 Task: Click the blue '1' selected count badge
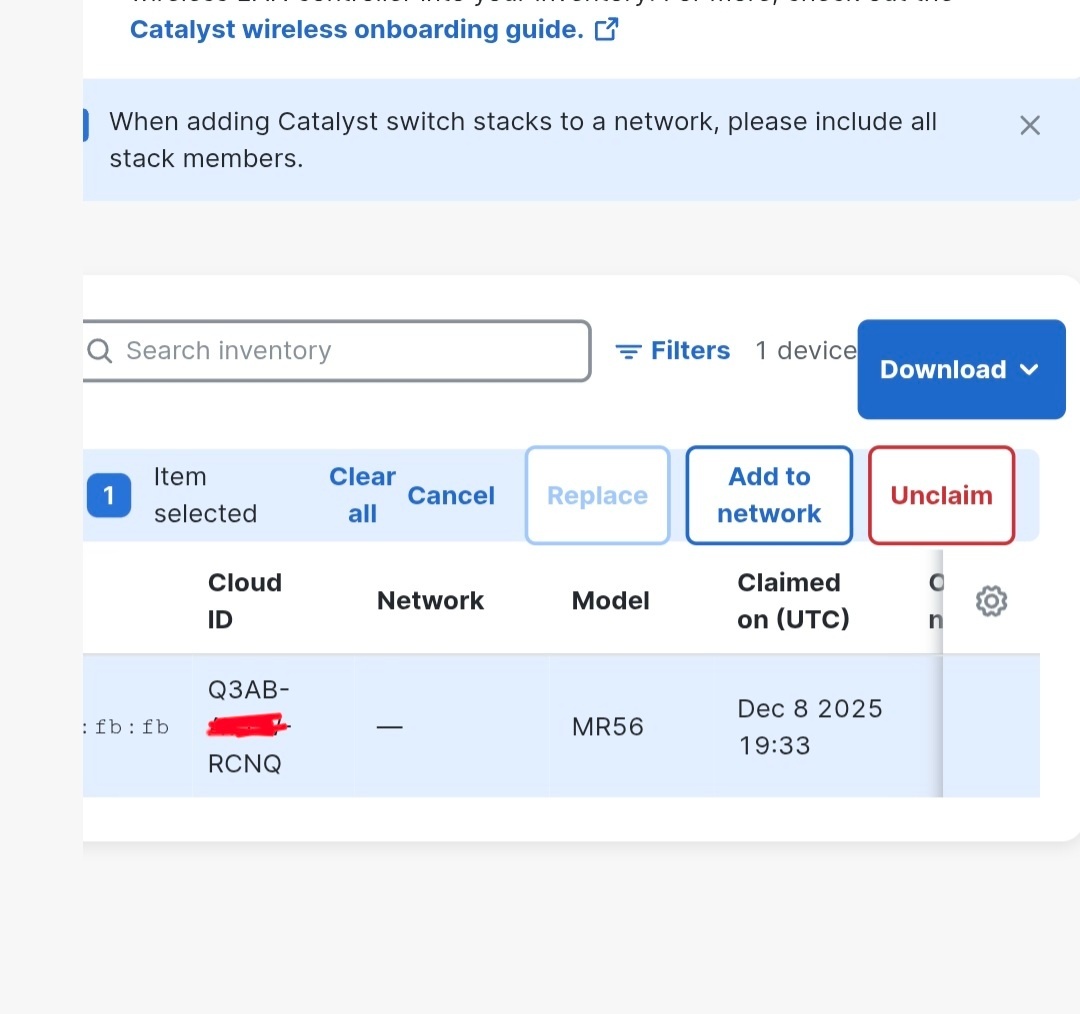click(x=109, y=494)
